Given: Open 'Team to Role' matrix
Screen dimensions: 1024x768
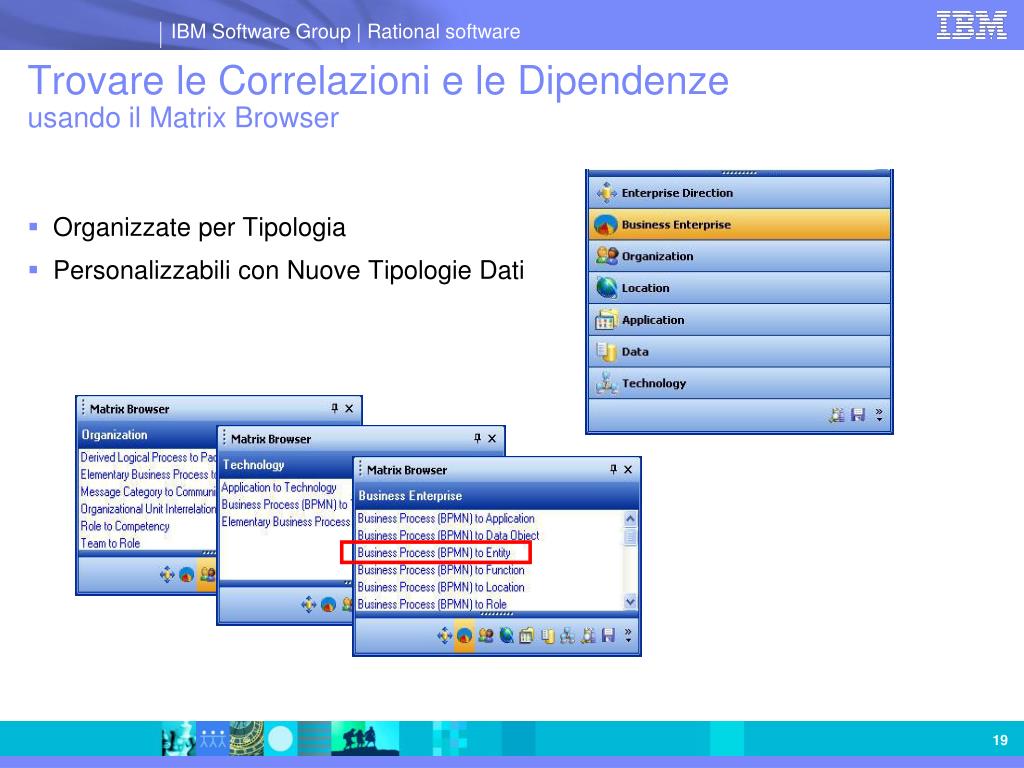Looking at the screenshot, I should (x=110, y=543).
